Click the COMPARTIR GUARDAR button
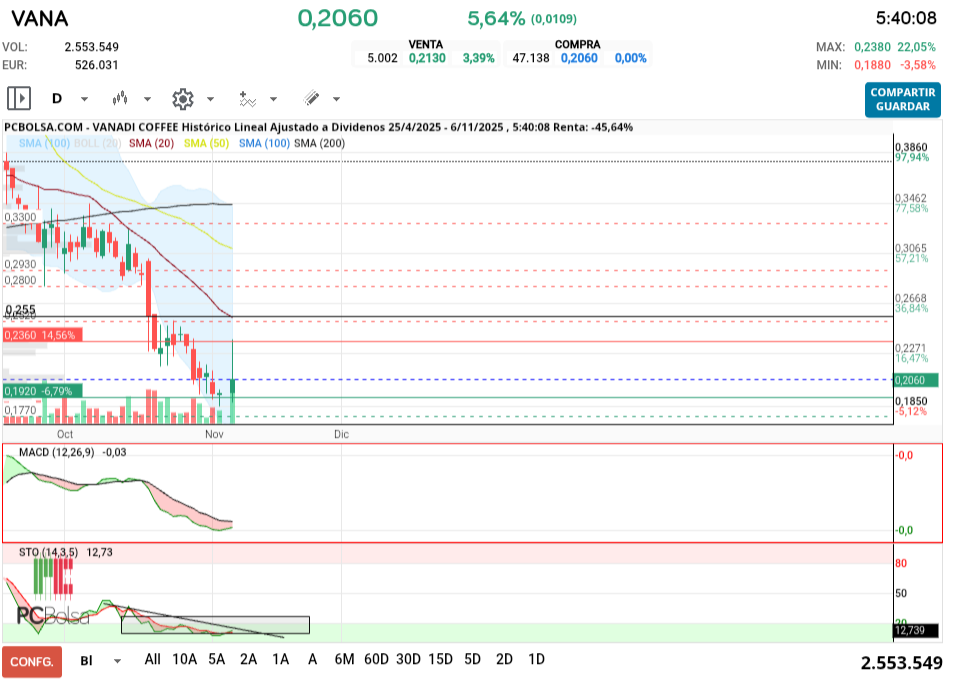 coord(902,99)
